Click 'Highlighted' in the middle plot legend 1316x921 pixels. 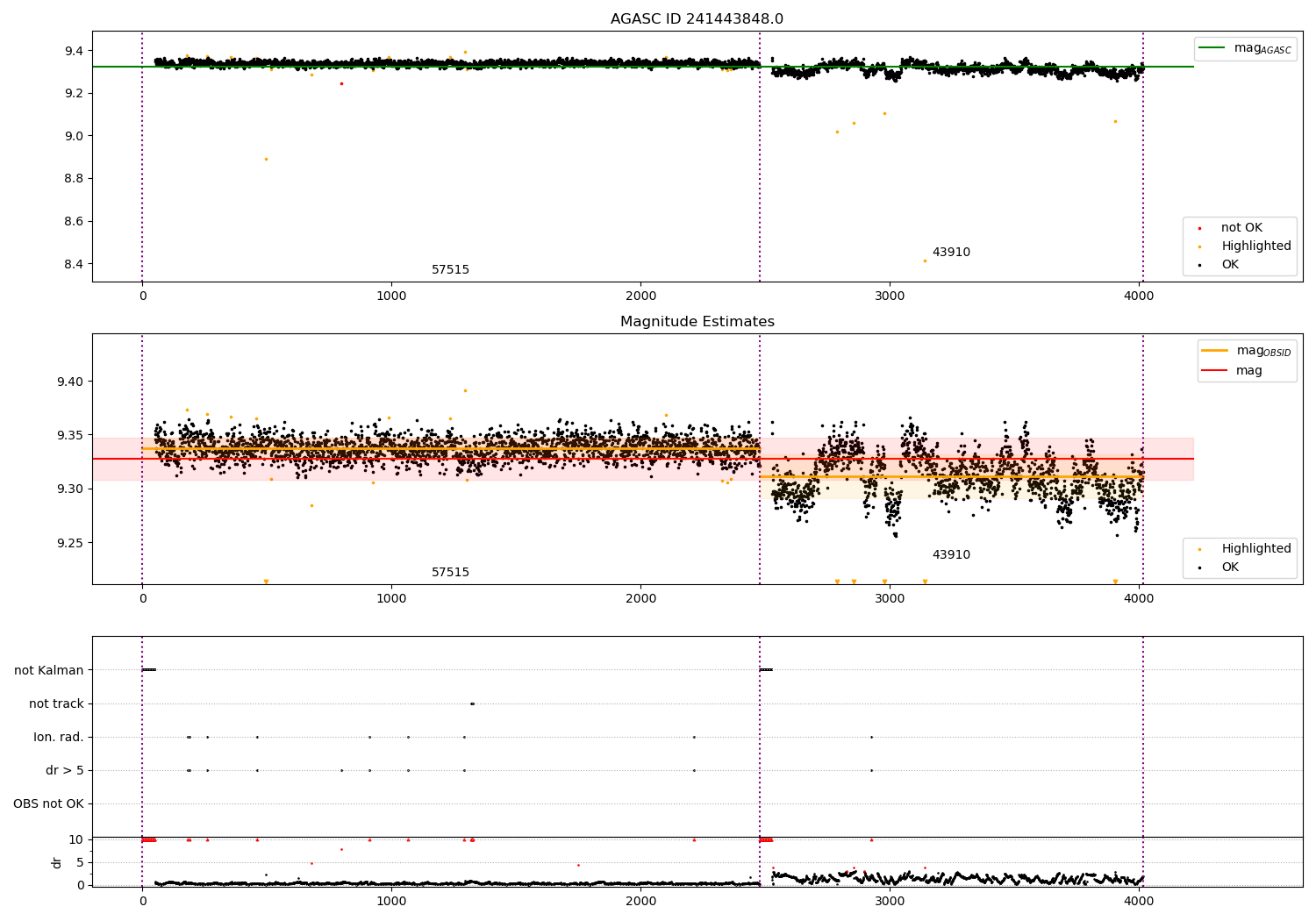1255,549
